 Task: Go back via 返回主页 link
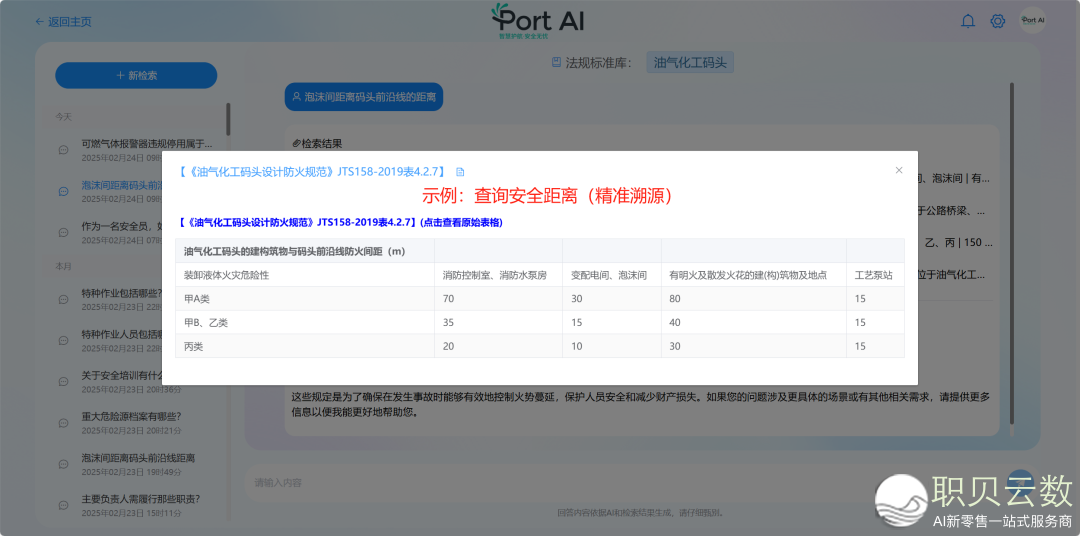point(62,21)
